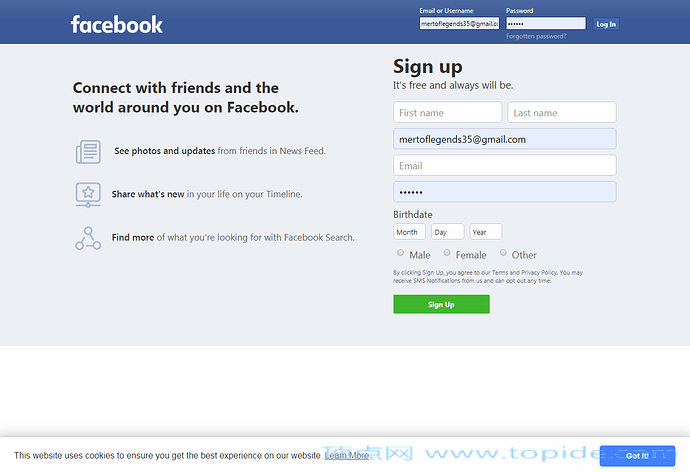The height and width of the screenshot is (472, 690).
Task: Focus the Last name field
Action: 562,113
